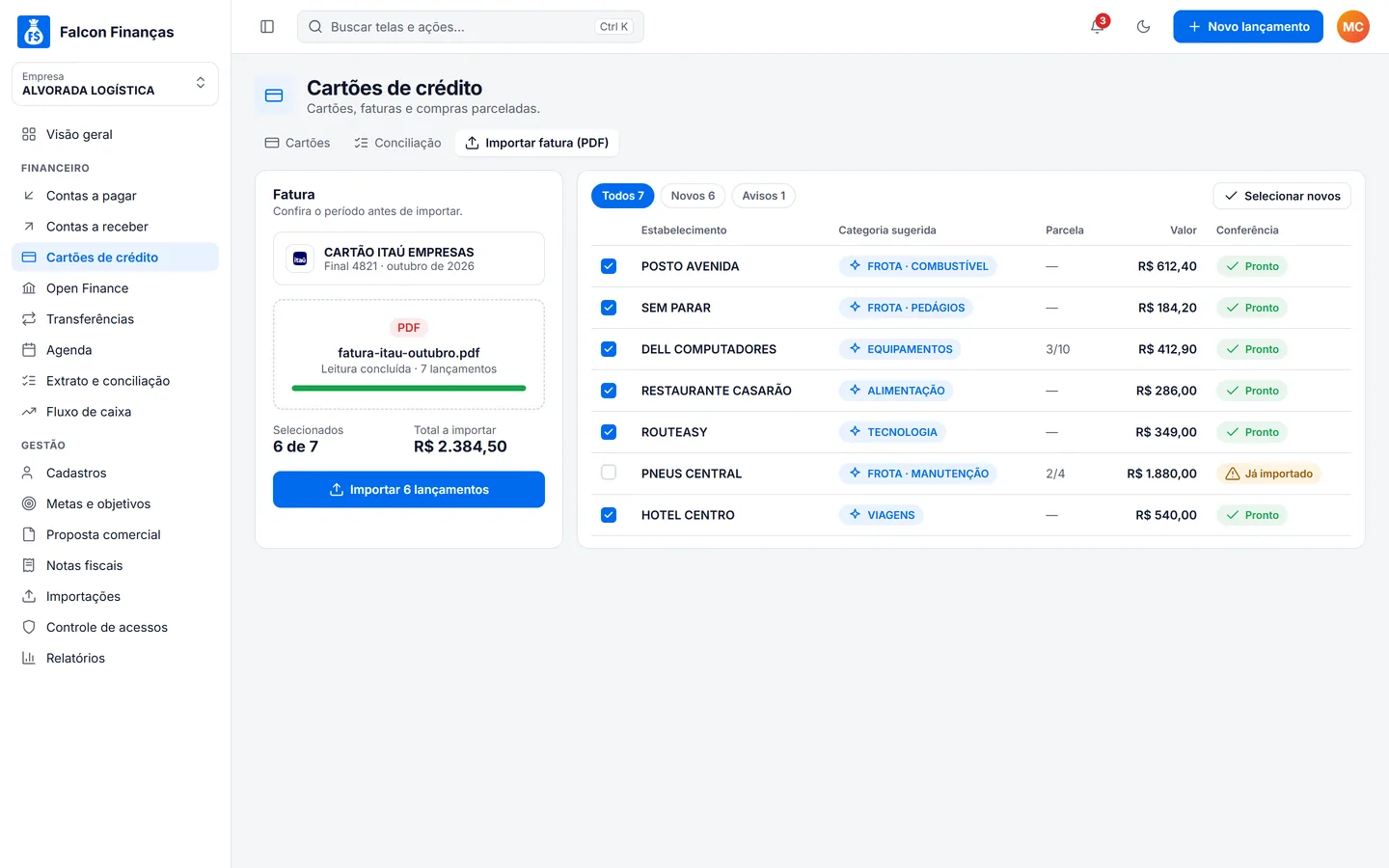The image size is (1389, 868).
Task: Select the Importar fatura (PDF) tab
Action: coord(536,143)
